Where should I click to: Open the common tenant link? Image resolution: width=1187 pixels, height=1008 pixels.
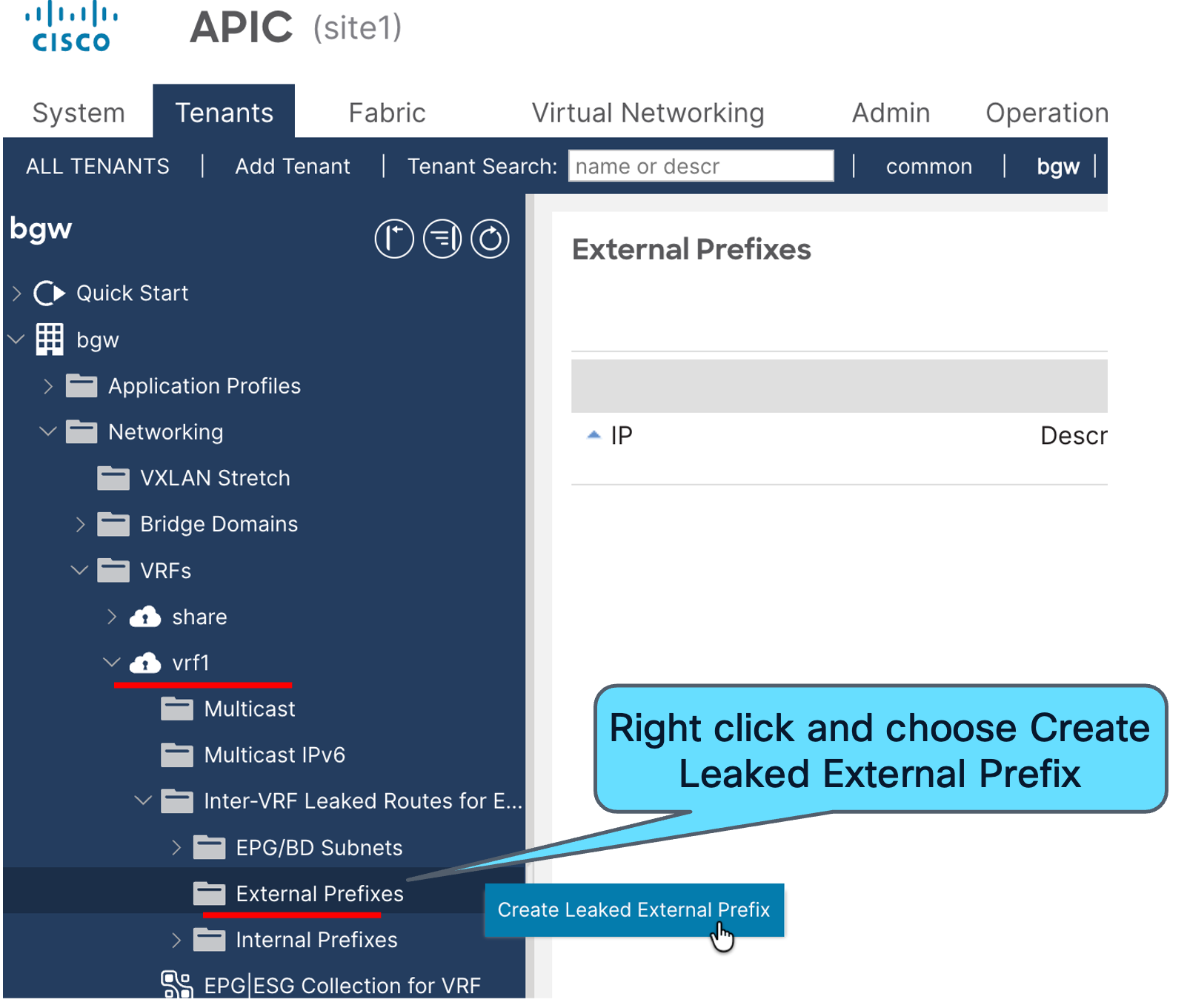[929, 166]
